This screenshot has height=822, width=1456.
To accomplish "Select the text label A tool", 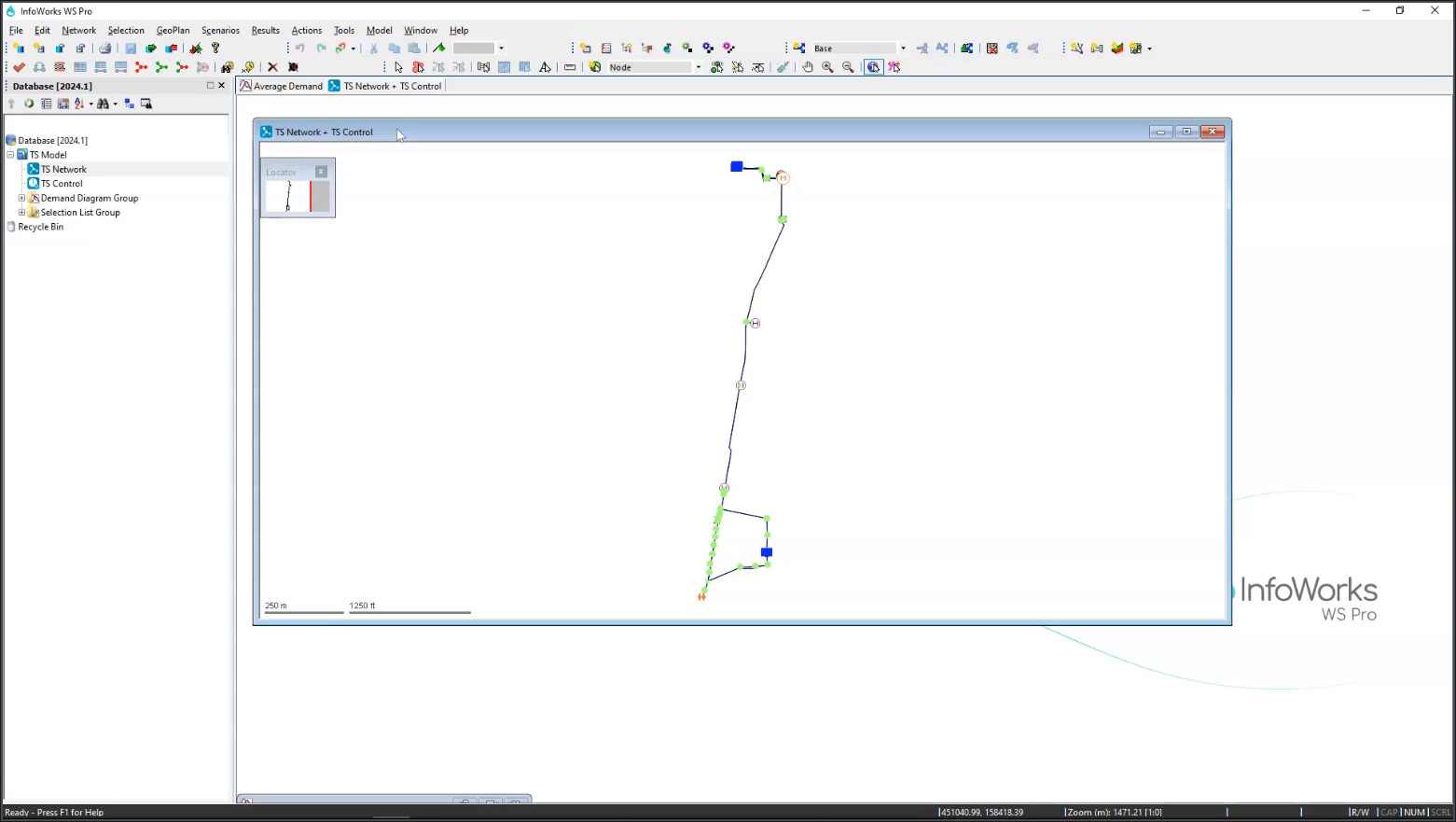I will coord(545,67).
